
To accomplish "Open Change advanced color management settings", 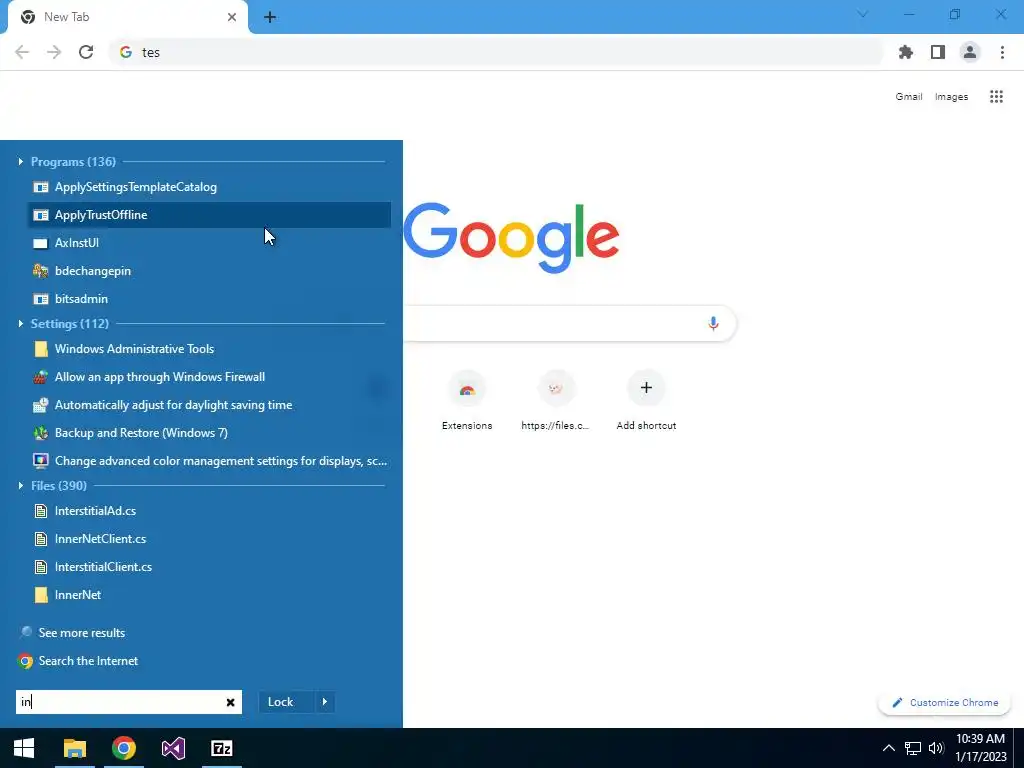I will click(209, 461).
